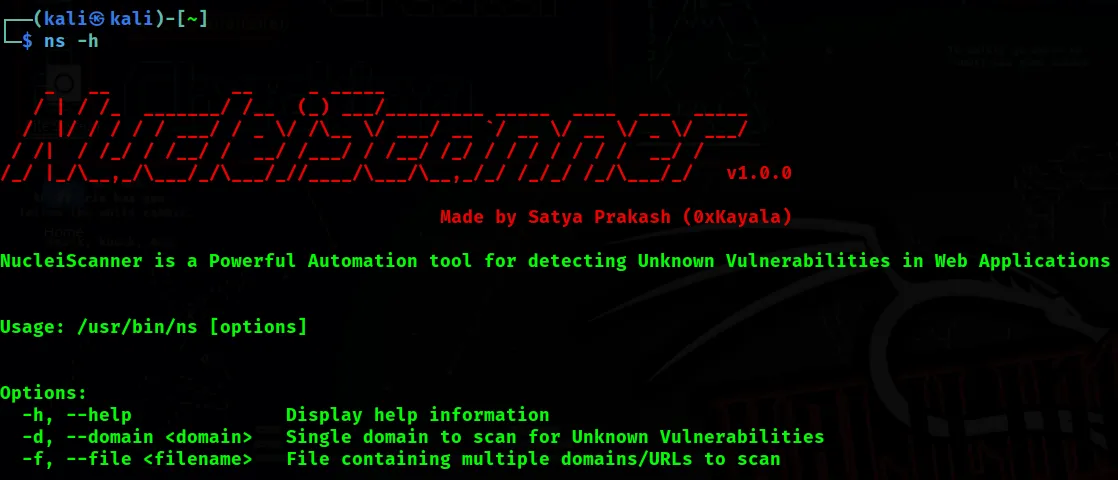1118x480 pixels.
Task: Select the '-f, --file <filename>' option flag
Action: [x=137, y=459]
